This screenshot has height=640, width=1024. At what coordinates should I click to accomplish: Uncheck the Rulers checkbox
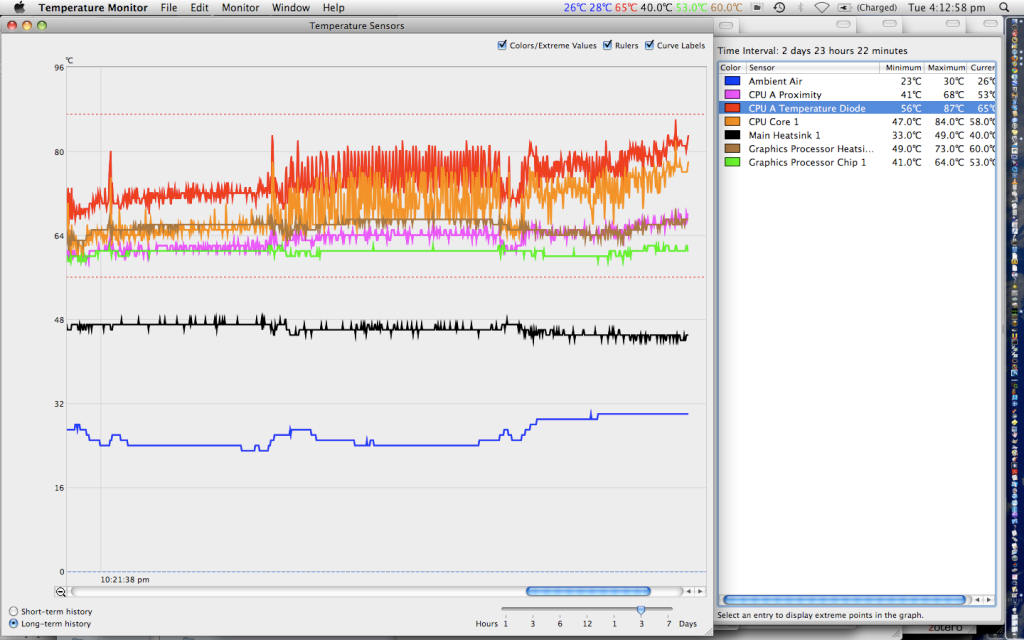point(607,45)
